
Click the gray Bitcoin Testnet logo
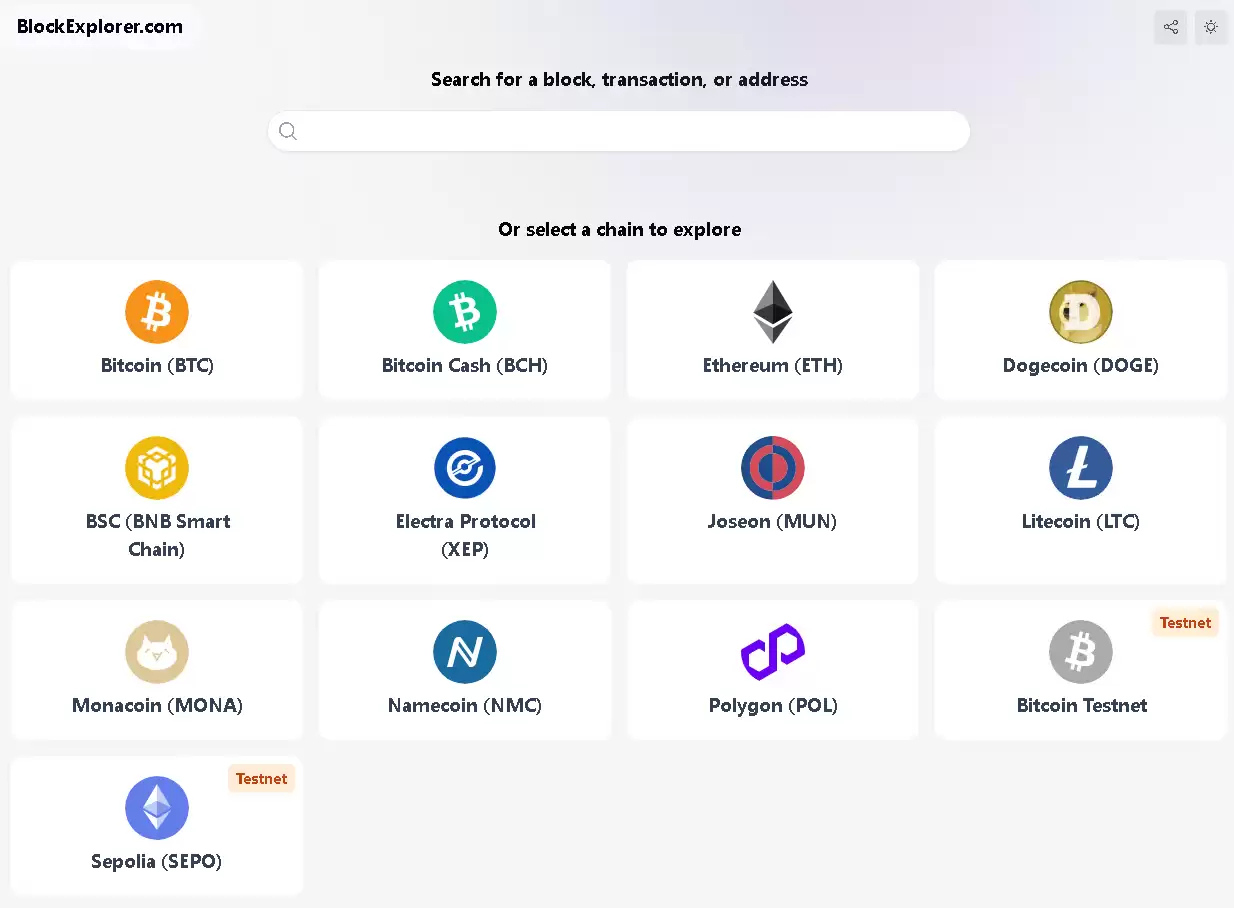(x=1081, y=652)
